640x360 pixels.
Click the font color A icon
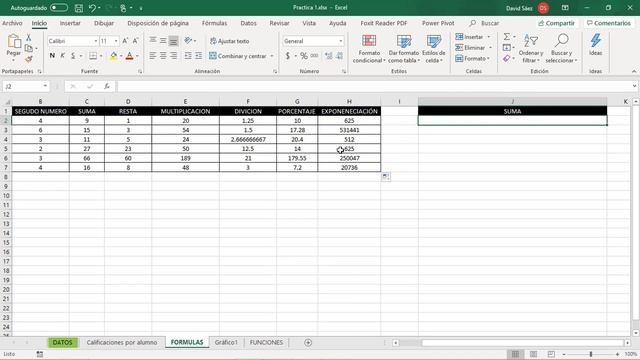click(129, 56)
